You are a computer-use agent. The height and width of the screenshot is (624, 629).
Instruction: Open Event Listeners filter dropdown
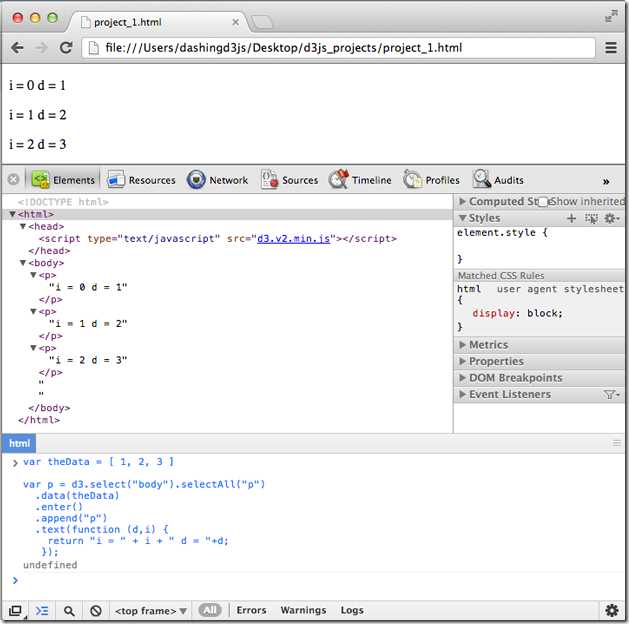[611, 395]
